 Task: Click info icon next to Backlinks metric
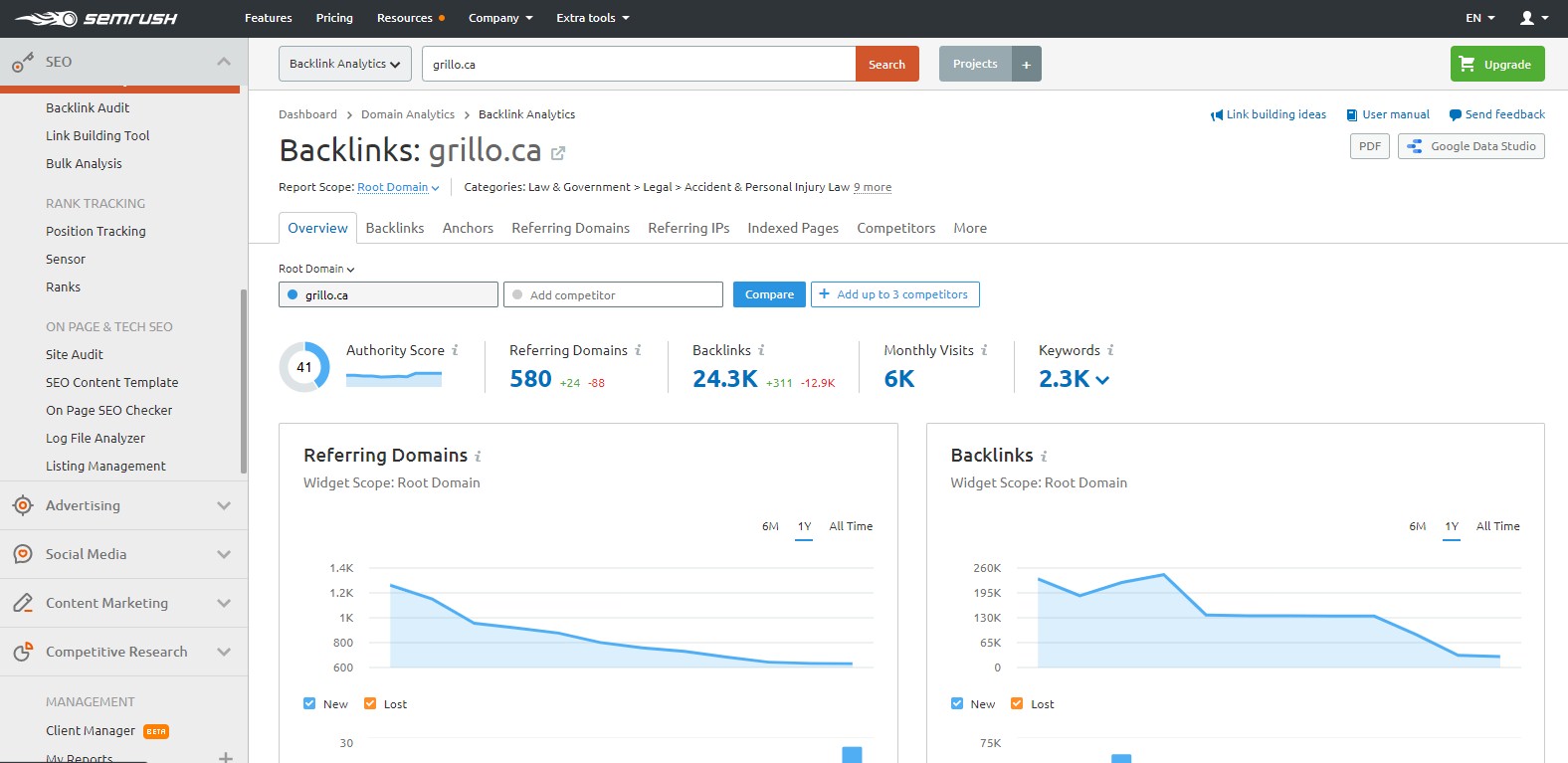761,350
